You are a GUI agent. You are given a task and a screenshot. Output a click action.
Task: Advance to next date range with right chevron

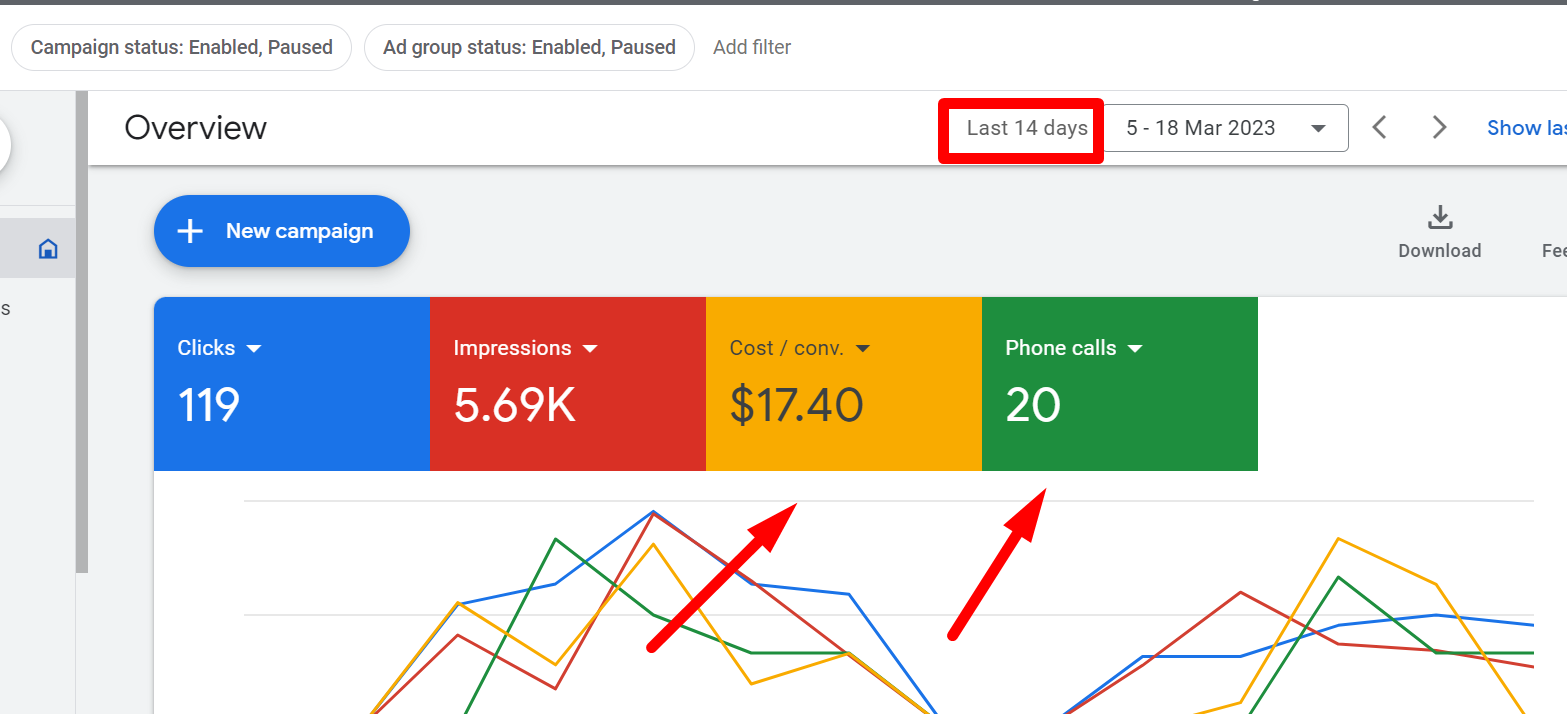(x=1439, y=128)
